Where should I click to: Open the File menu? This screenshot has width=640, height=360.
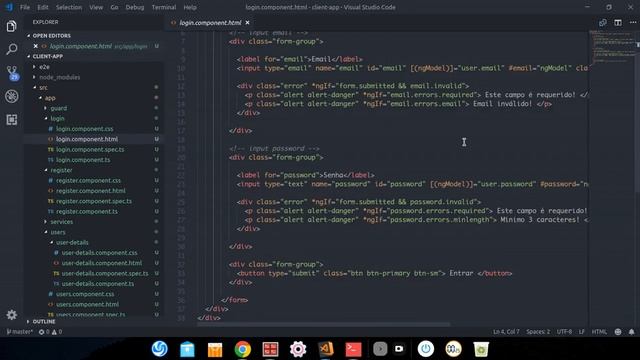click(25, 7)
